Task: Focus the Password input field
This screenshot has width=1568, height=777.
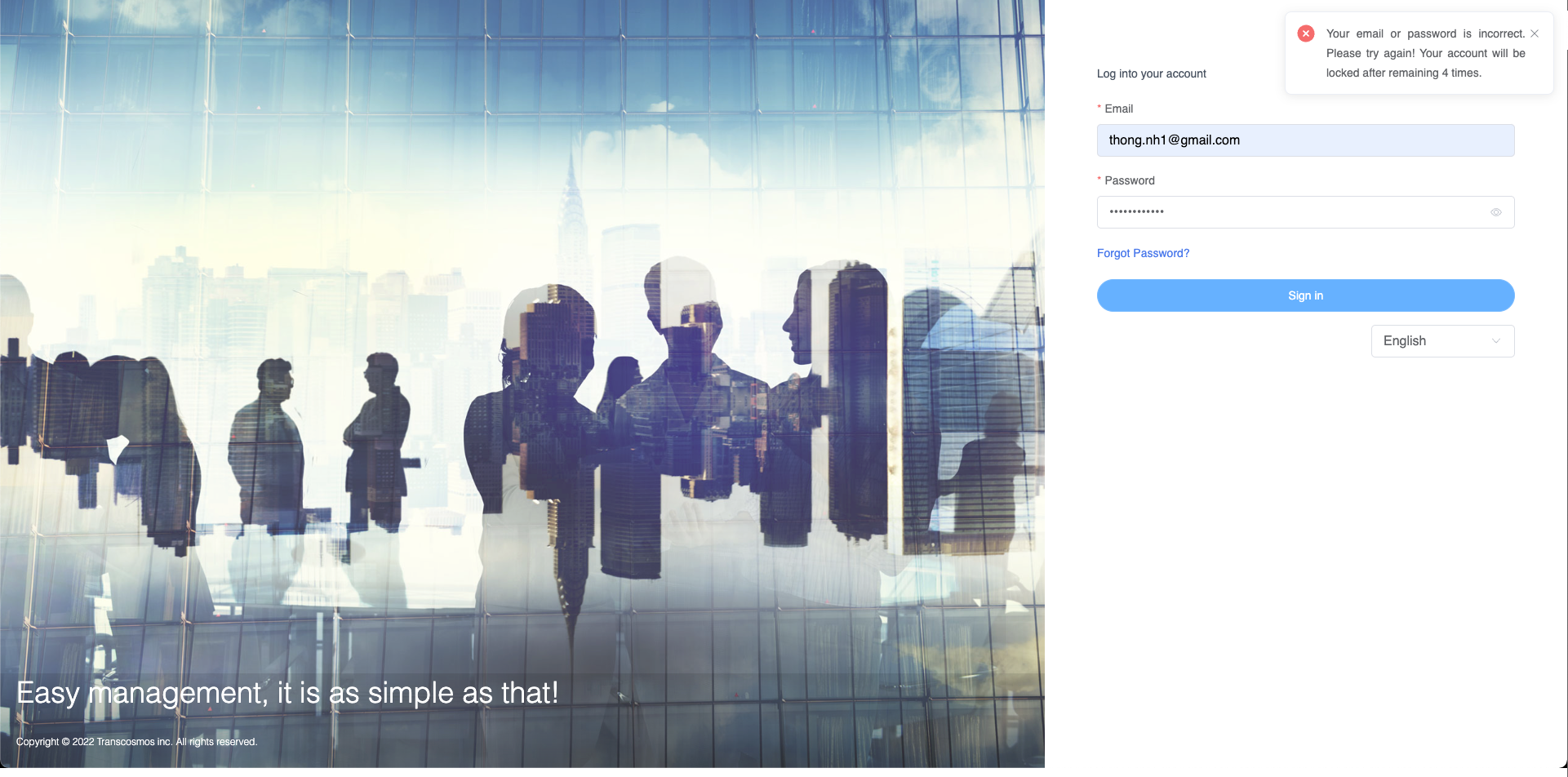Action: click(1306, 212)
